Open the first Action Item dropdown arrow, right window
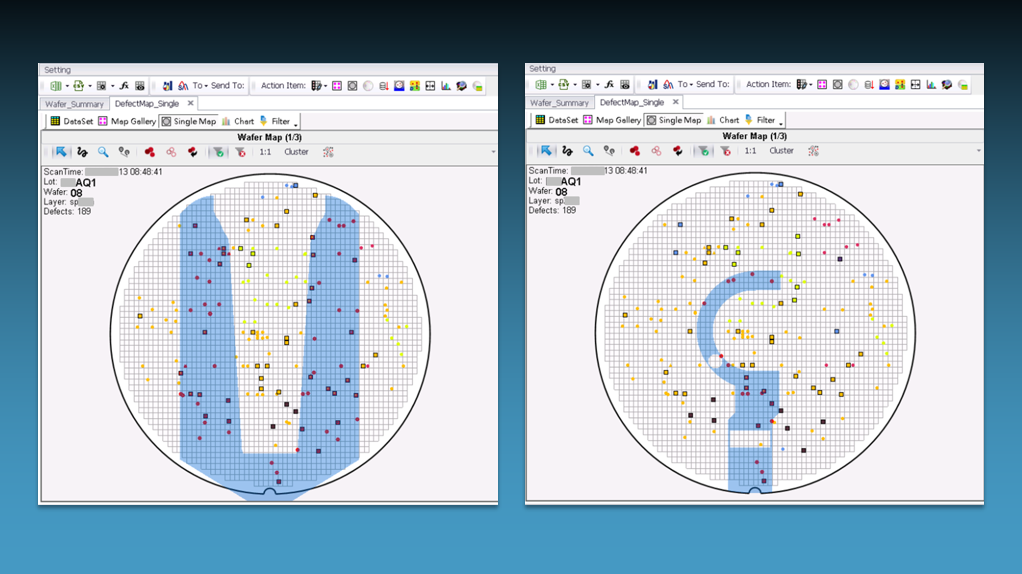 810,85
